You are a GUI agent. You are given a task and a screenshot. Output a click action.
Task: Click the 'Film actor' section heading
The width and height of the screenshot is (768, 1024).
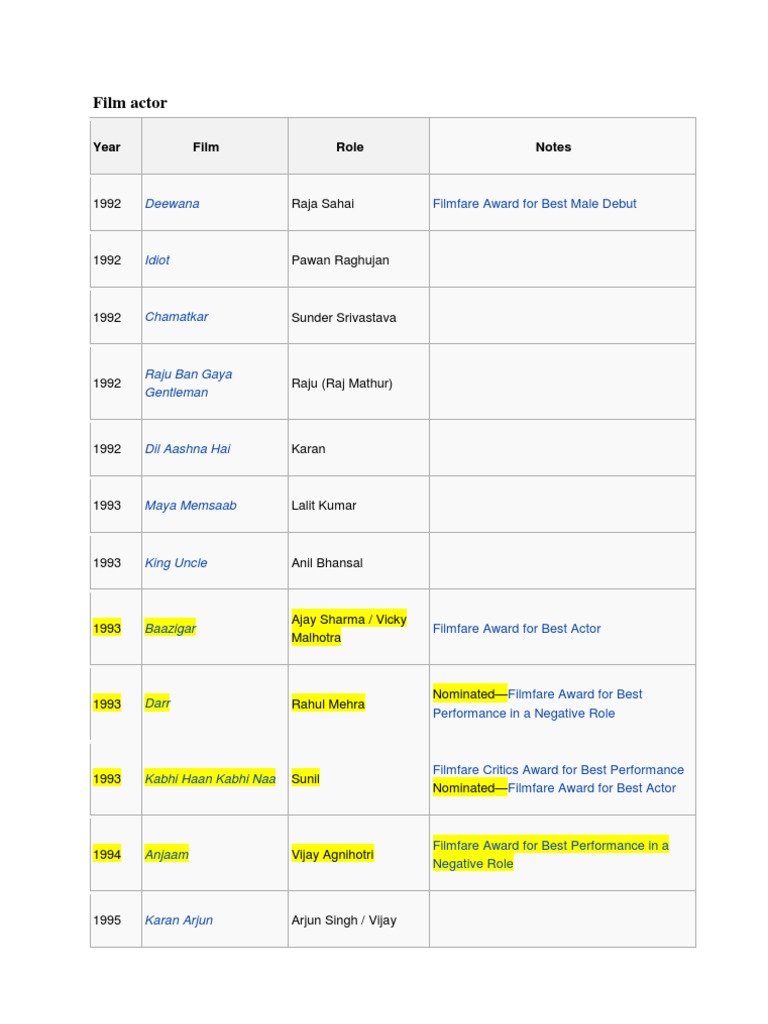130,103
